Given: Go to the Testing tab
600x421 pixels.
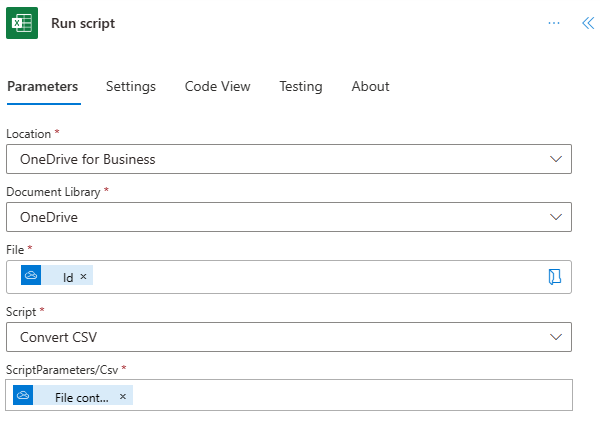Looking at the screenshot, I should coord(301,86).
